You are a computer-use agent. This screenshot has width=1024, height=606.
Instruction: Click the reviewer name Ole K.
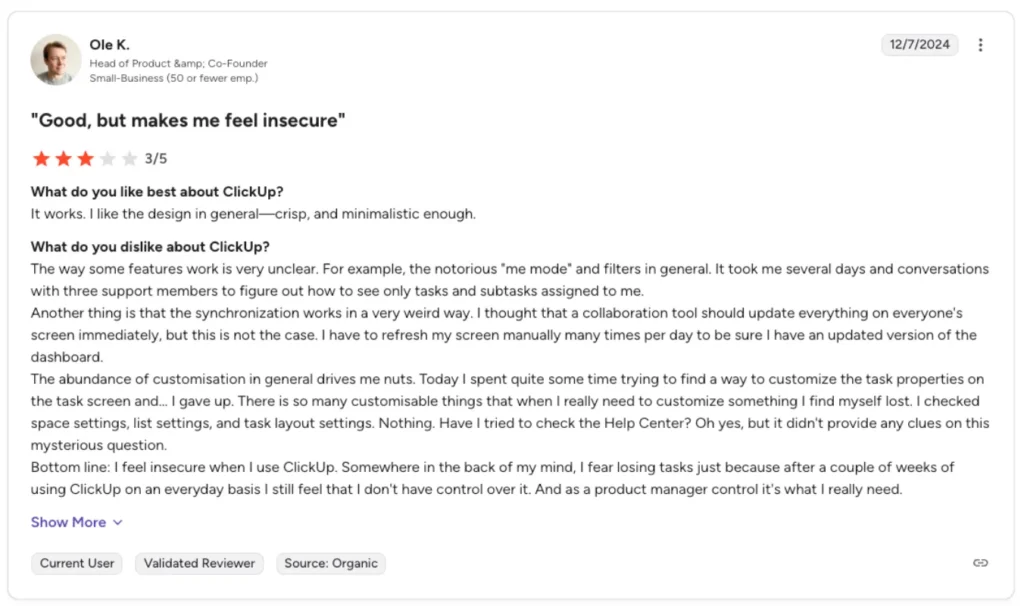(x=110, y=44)
